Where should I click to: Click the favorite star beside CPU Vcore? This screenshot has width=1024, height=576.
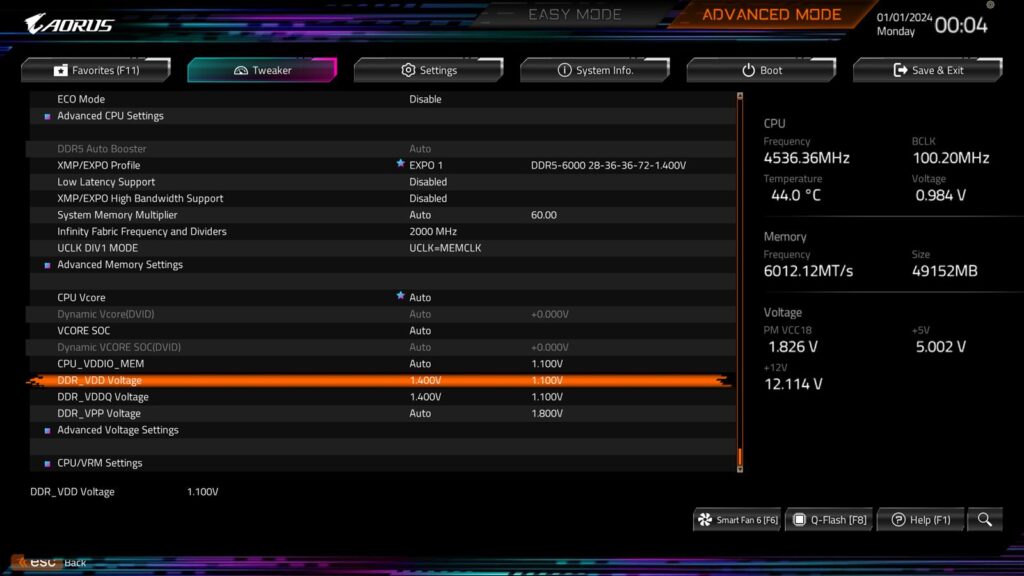pyautogui.click(x=400, y=295)
